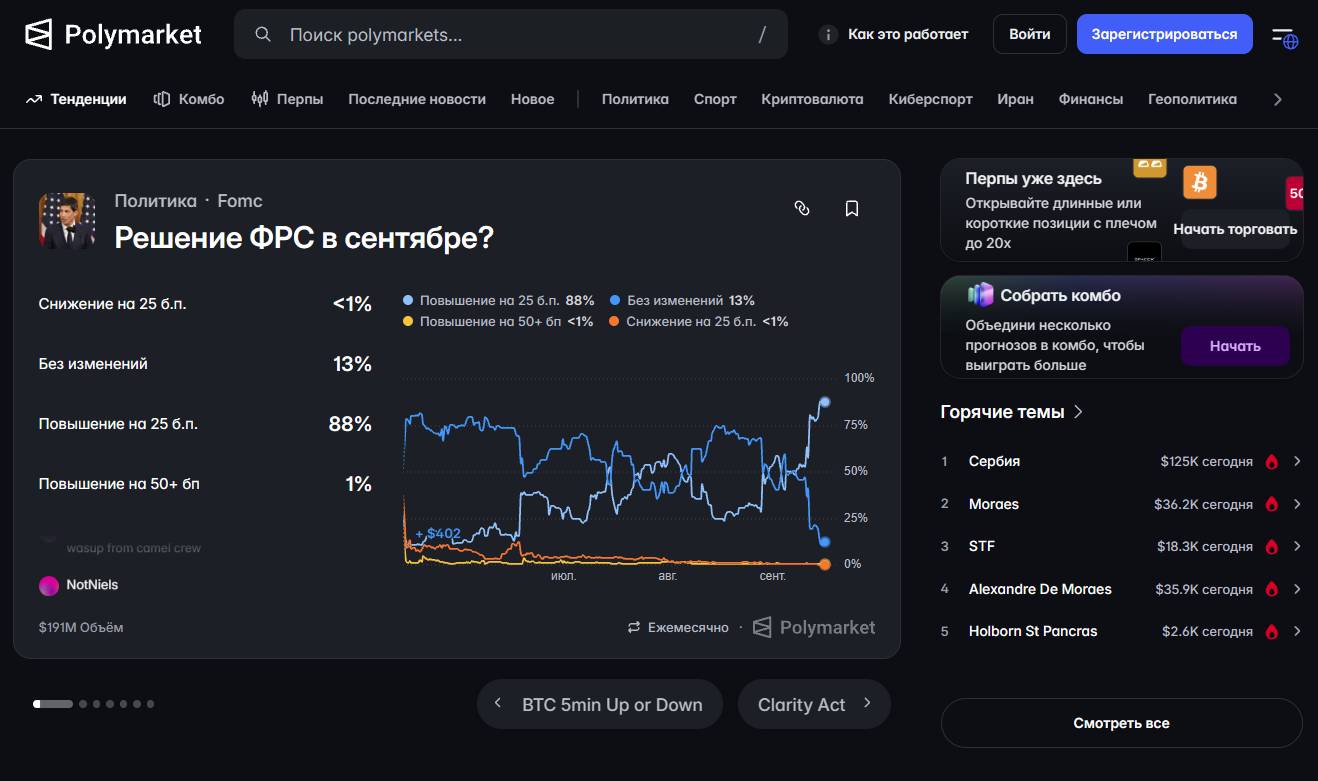Select the Спорт category
The width and height of the screenshot is (1318, 781).
tap(715, 99)
